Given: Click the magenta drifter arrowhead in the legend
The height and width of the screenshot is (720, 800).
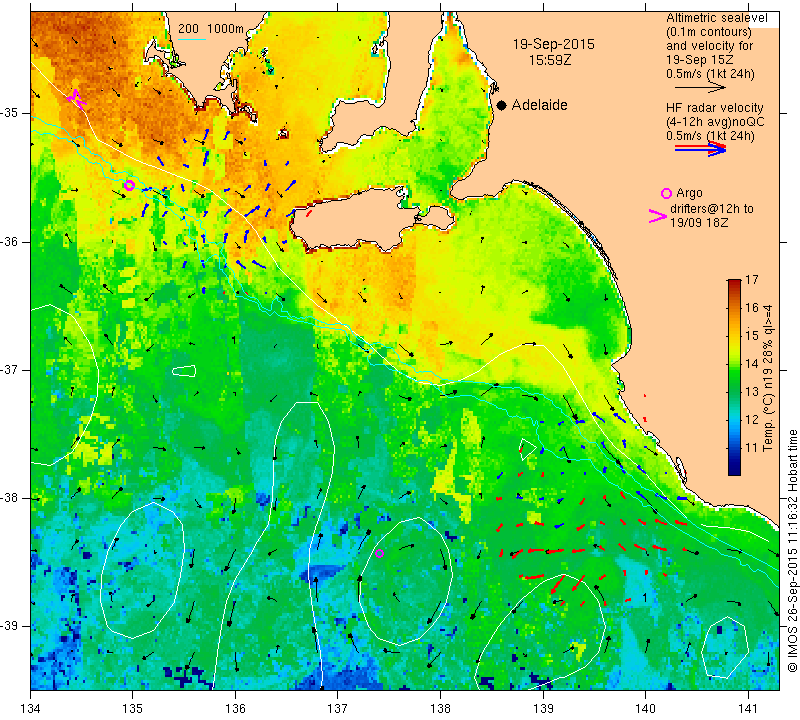Looking at the screenshot, I should click(x=657, y=216).
